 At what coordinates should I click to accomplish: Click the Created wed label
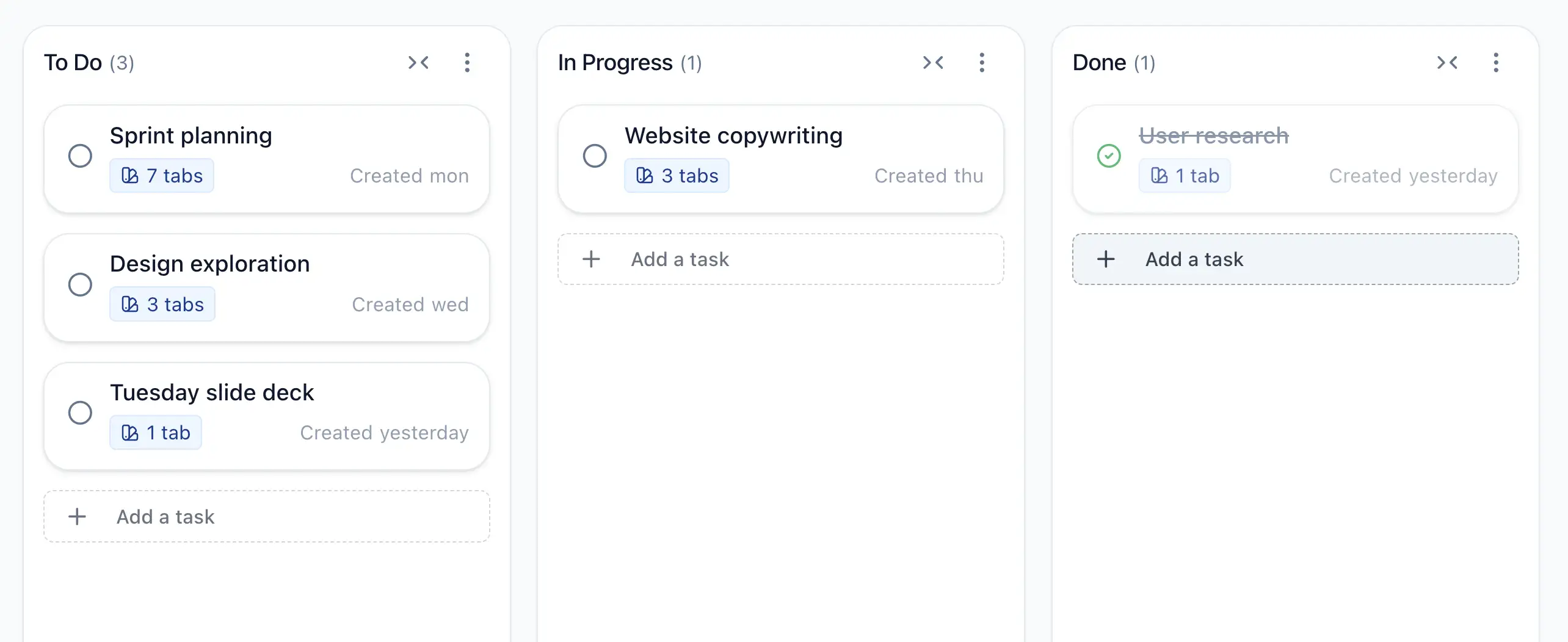coord(410,304)
